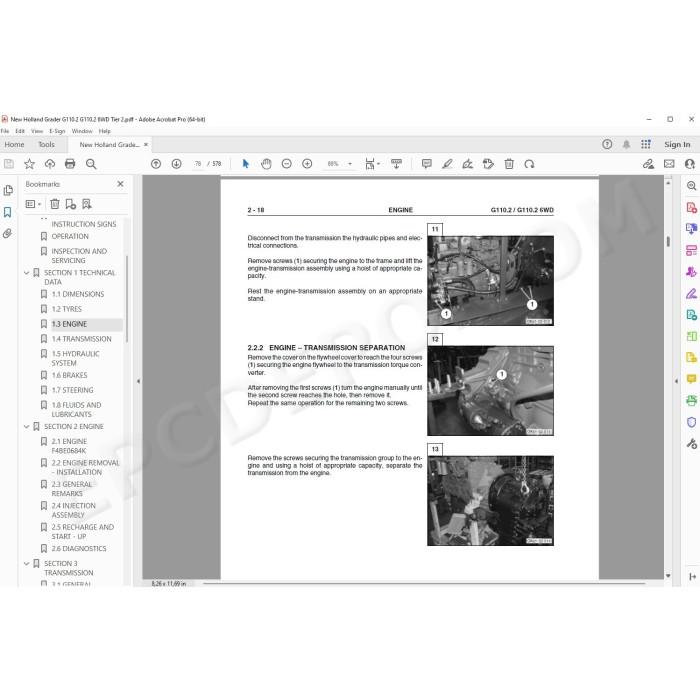Open the Window menu
Image resolution: width=700 pixels, height=700 pixels.
82,131
